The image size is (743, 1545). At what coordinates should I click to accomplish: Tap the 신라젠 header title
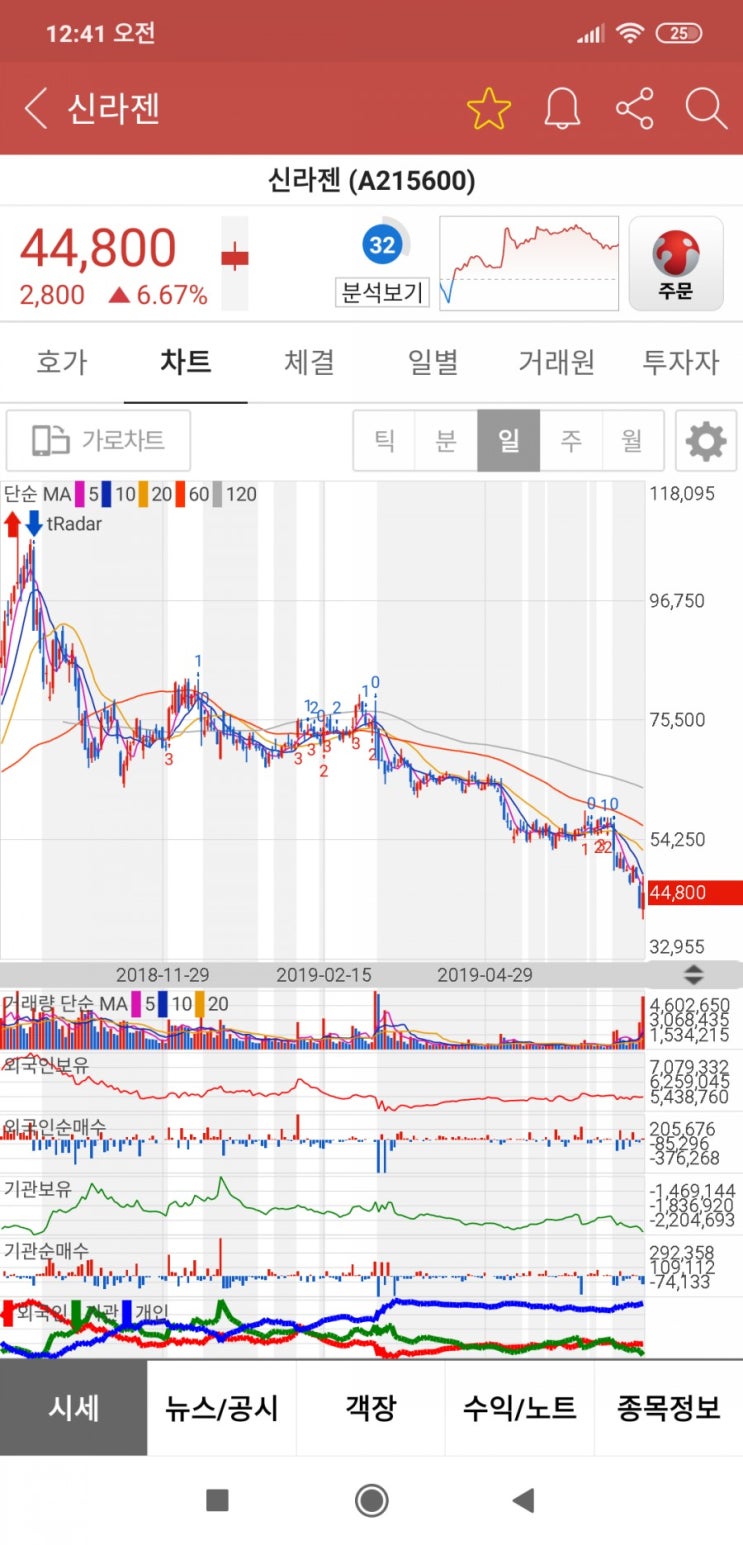pyautogui.click(x=113, y=108)
